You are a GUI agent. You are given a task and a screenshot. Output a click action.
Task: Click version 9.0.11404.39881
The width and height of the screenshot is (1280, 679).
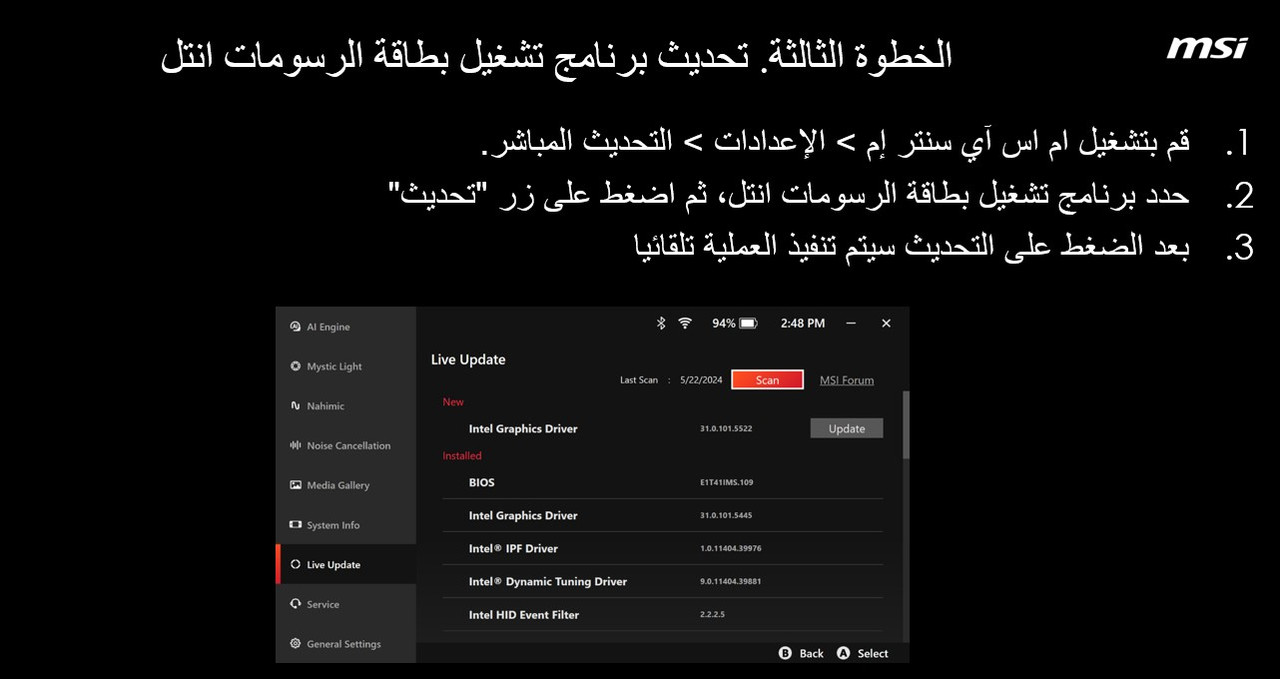[x=731, y=581]
